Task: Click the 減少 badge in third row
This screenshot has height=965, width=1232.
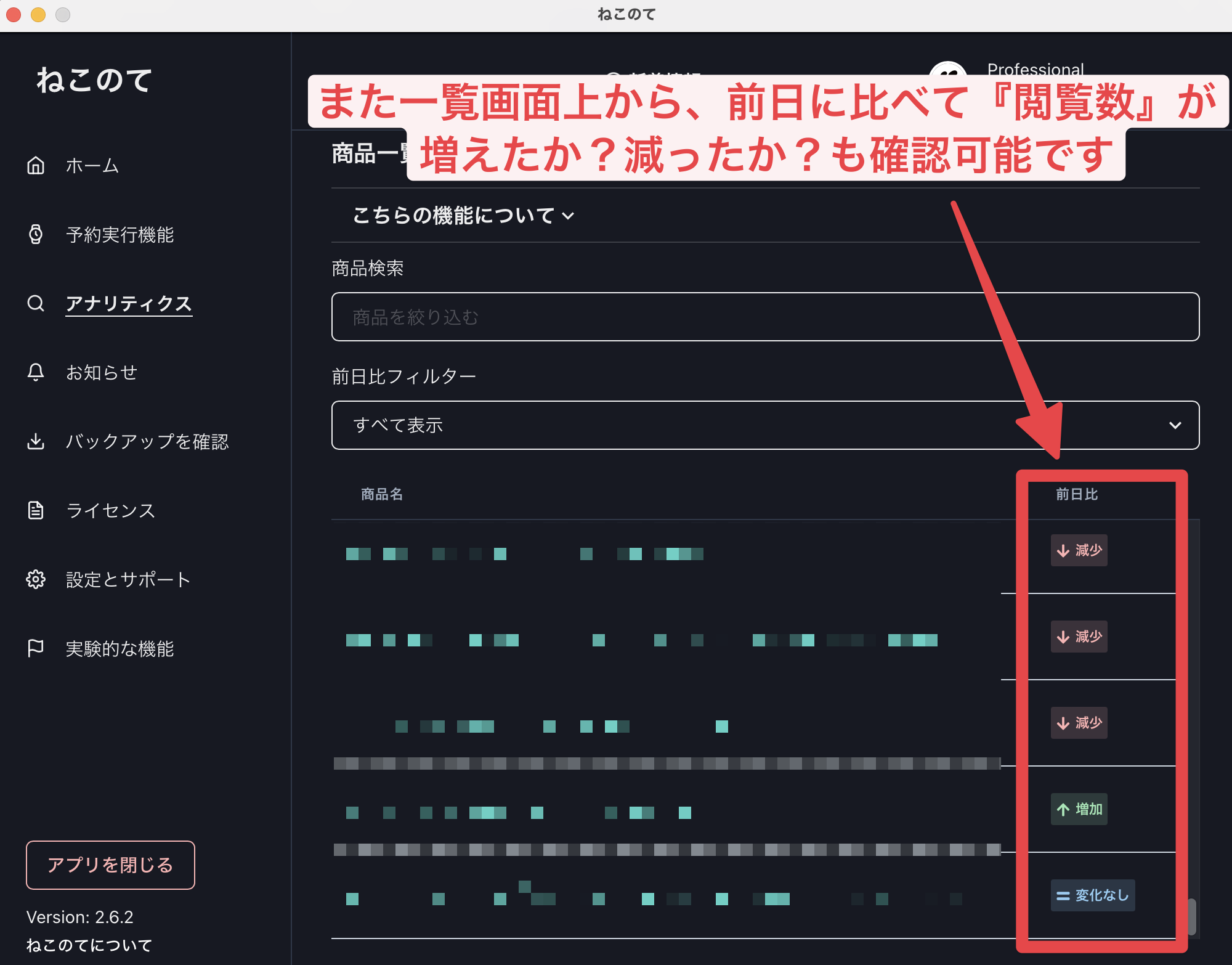Action: [x=1079, y=723]
